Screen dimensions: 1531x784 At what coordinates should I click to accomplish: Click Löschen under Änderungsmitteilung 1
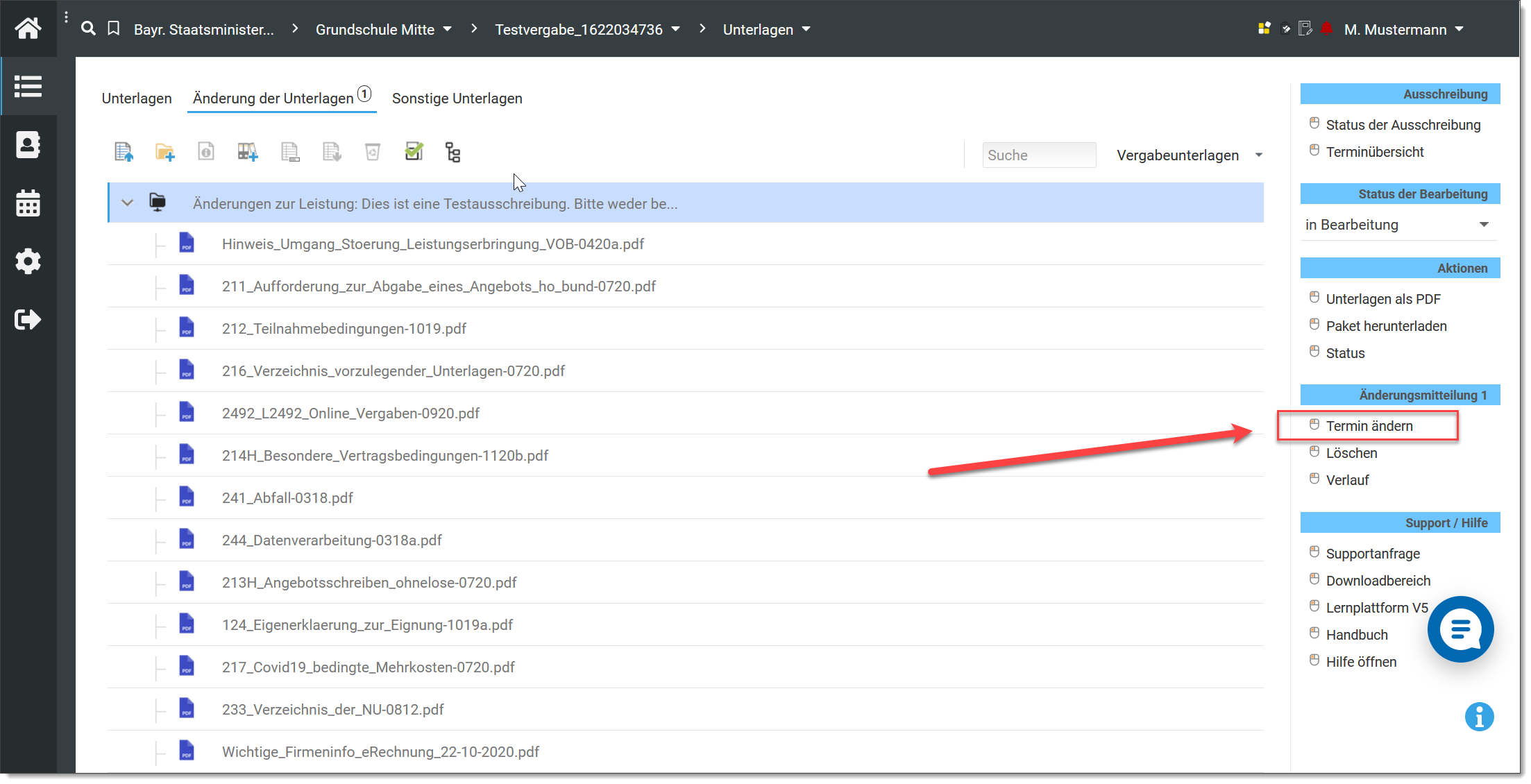coord(1351,453)
